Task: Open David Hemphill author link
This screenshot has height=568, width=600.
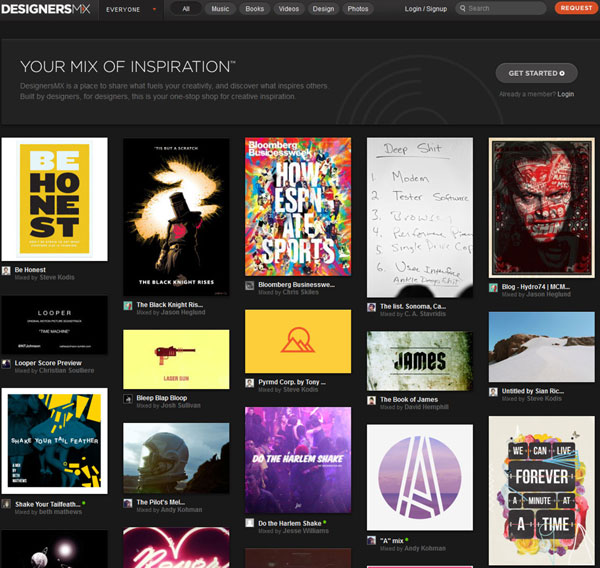Action: coord(426,407)
